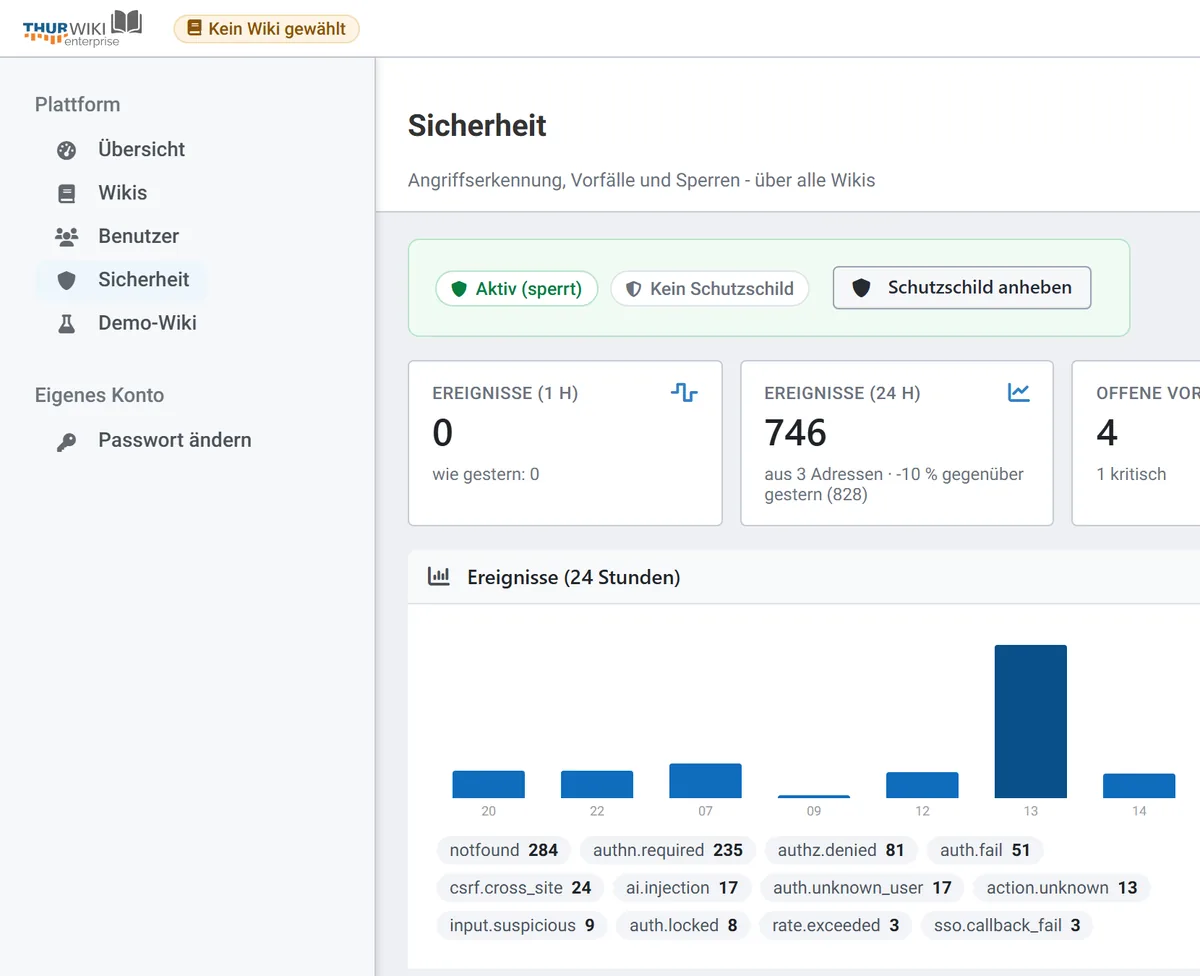The height and width of the screenshot is (976, 1200).
Task: Select the chart bar for hour 20
Action: tap(488, 784)
